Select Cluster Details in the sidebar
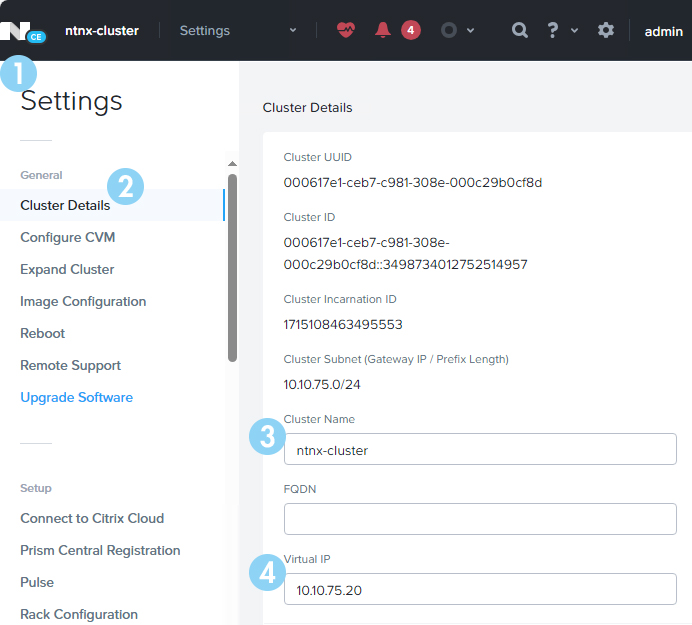The height and width of the screenshot is (625, 692). coord(113,205)
